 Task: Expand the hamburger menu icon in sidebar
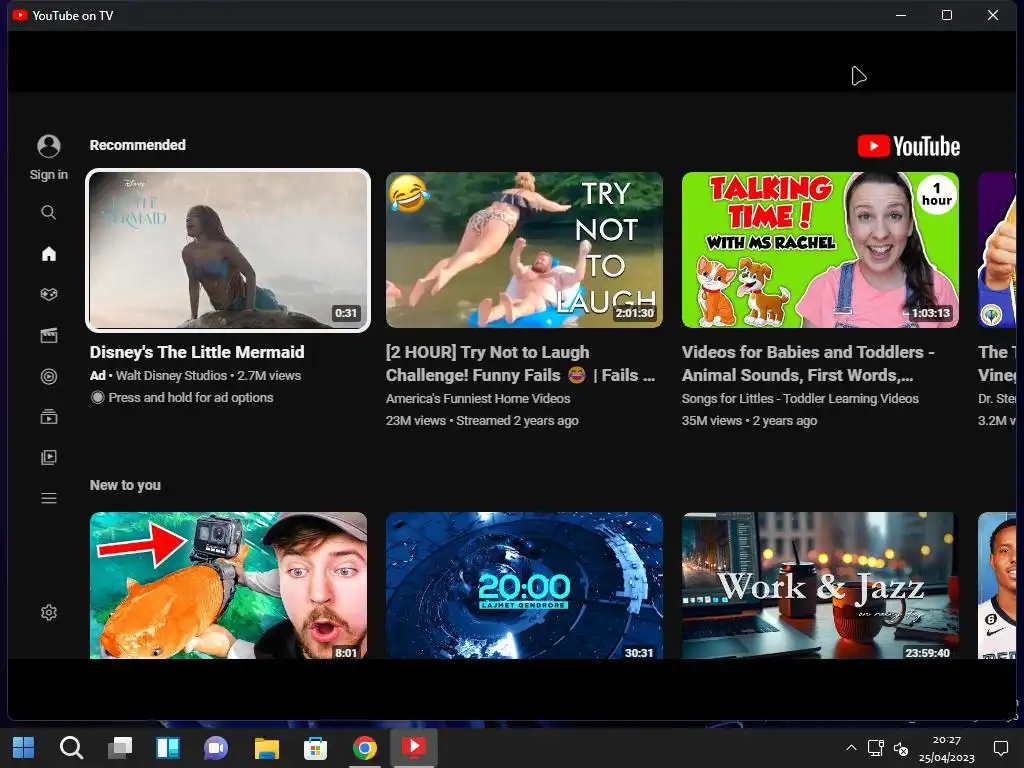[x=49, y=498]
